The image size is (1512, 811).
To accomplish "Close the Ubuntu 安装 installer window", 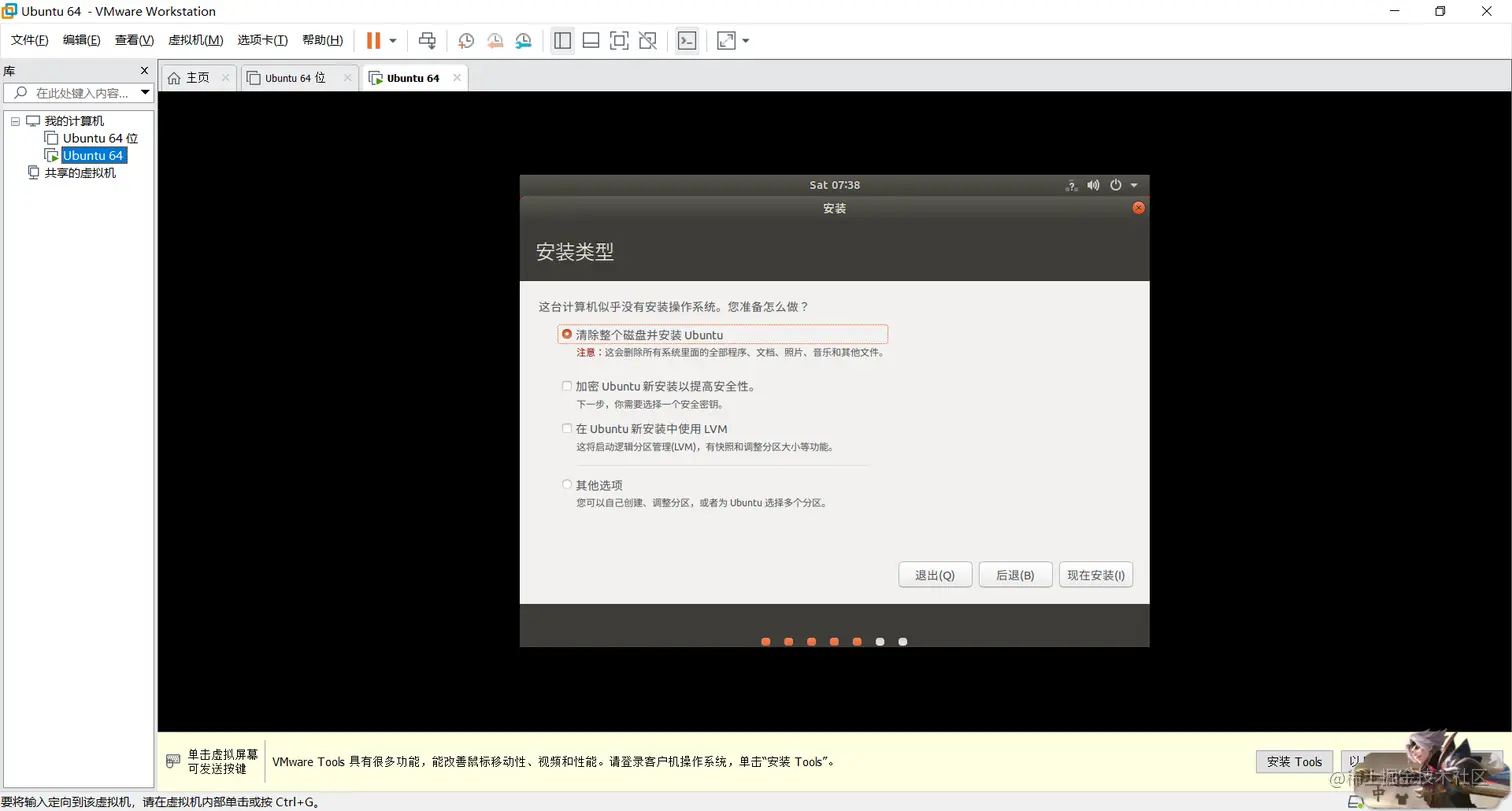I will click(1138, 208).
